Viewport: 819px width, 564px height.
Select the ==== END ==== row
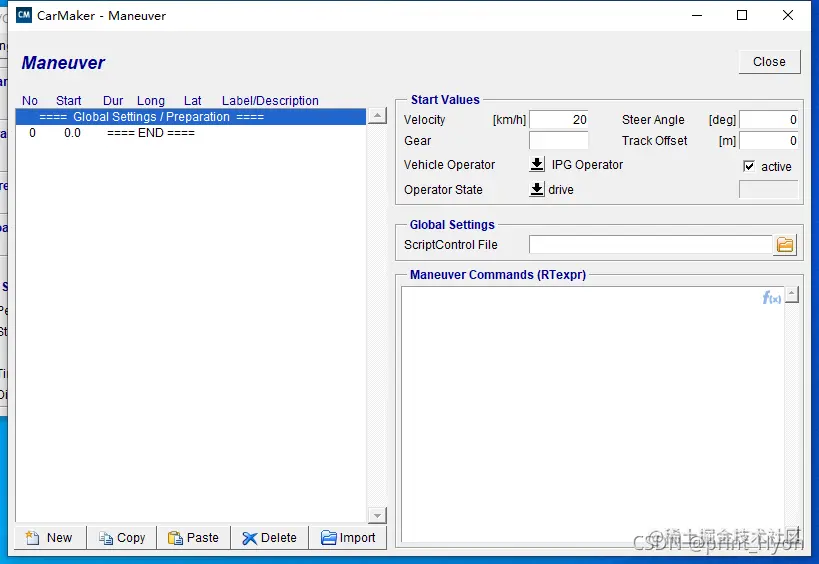(x=191, y=133)
